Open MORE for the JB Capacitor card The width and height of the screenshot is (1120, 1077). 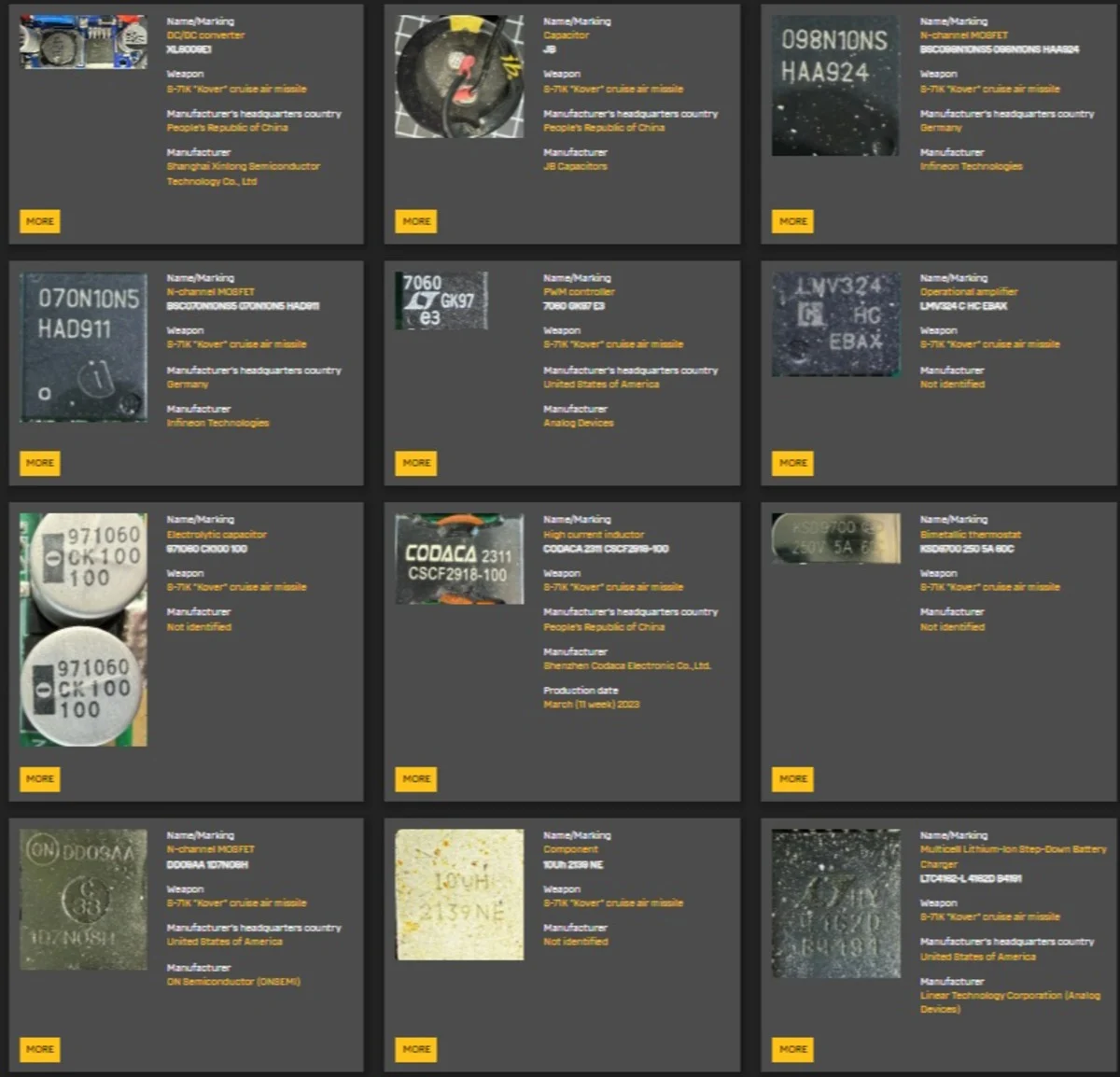416,221
